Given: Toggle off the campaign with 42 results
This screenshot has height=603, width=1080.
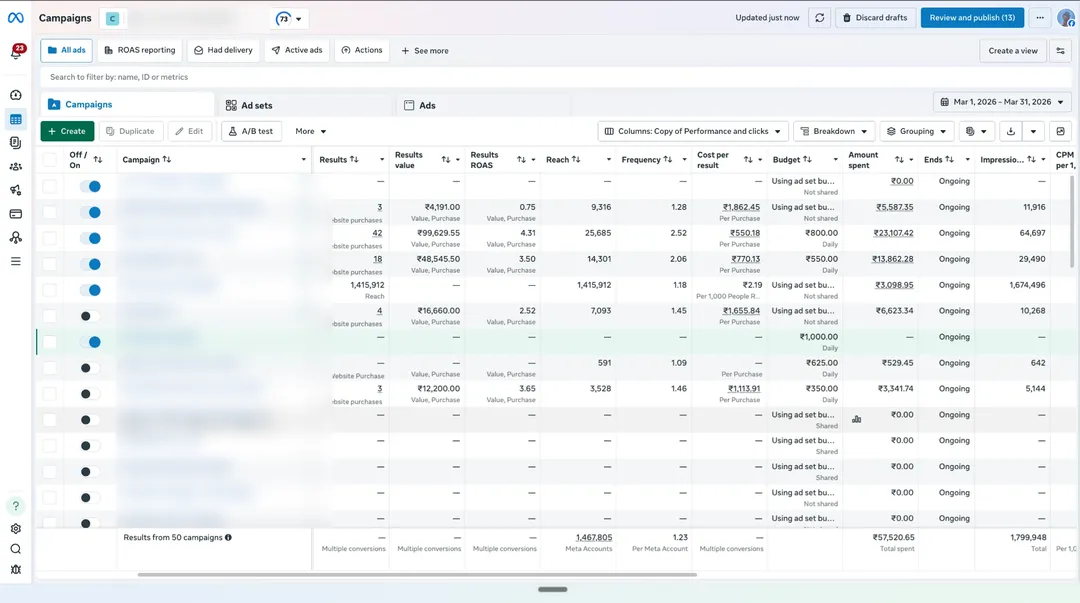Looking at the screenshot, I should click(90, 238).
